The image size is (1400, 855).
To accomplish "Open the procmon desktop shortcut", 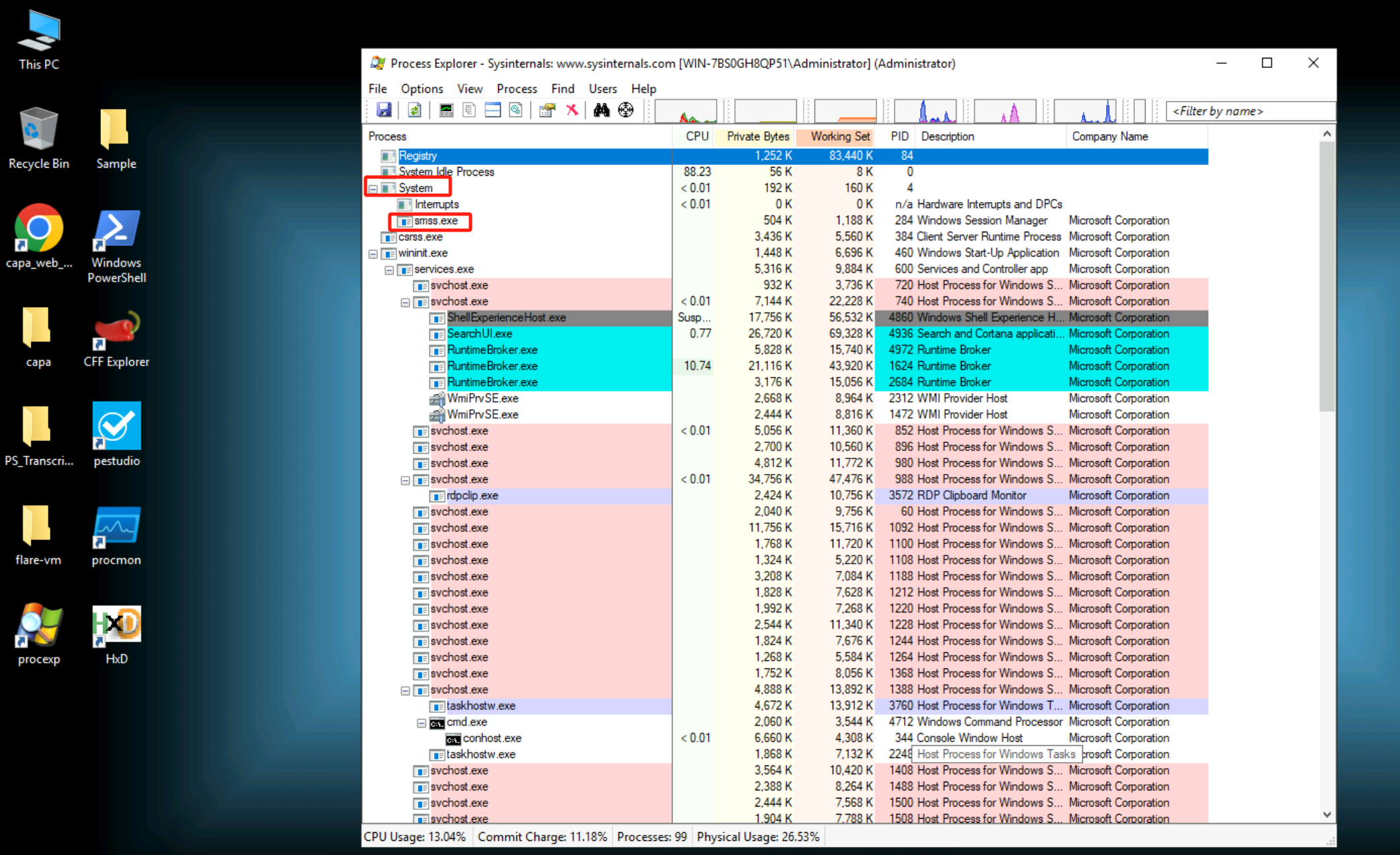I will click(116, 537).
